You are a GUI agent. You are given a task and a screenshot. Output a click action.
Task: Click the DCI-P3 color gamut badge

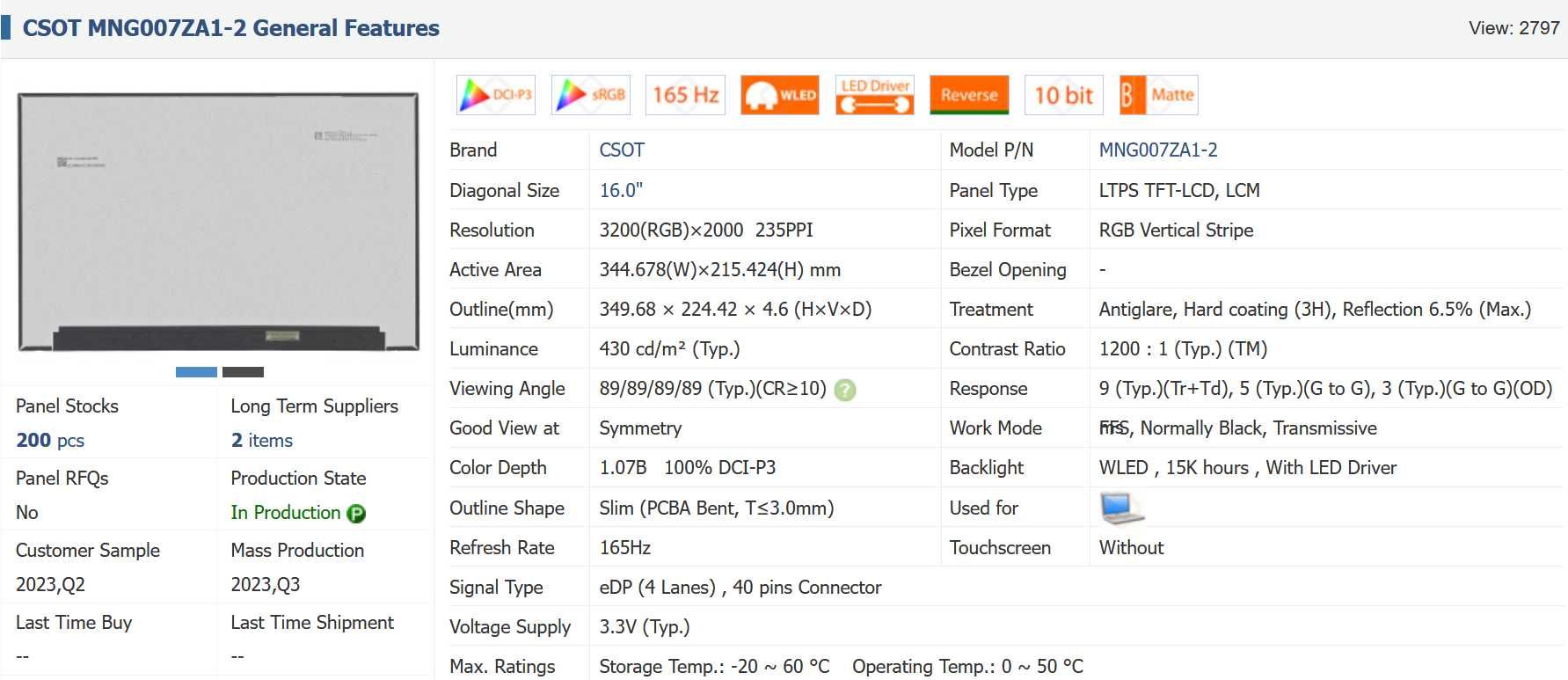tap(496, 95)
